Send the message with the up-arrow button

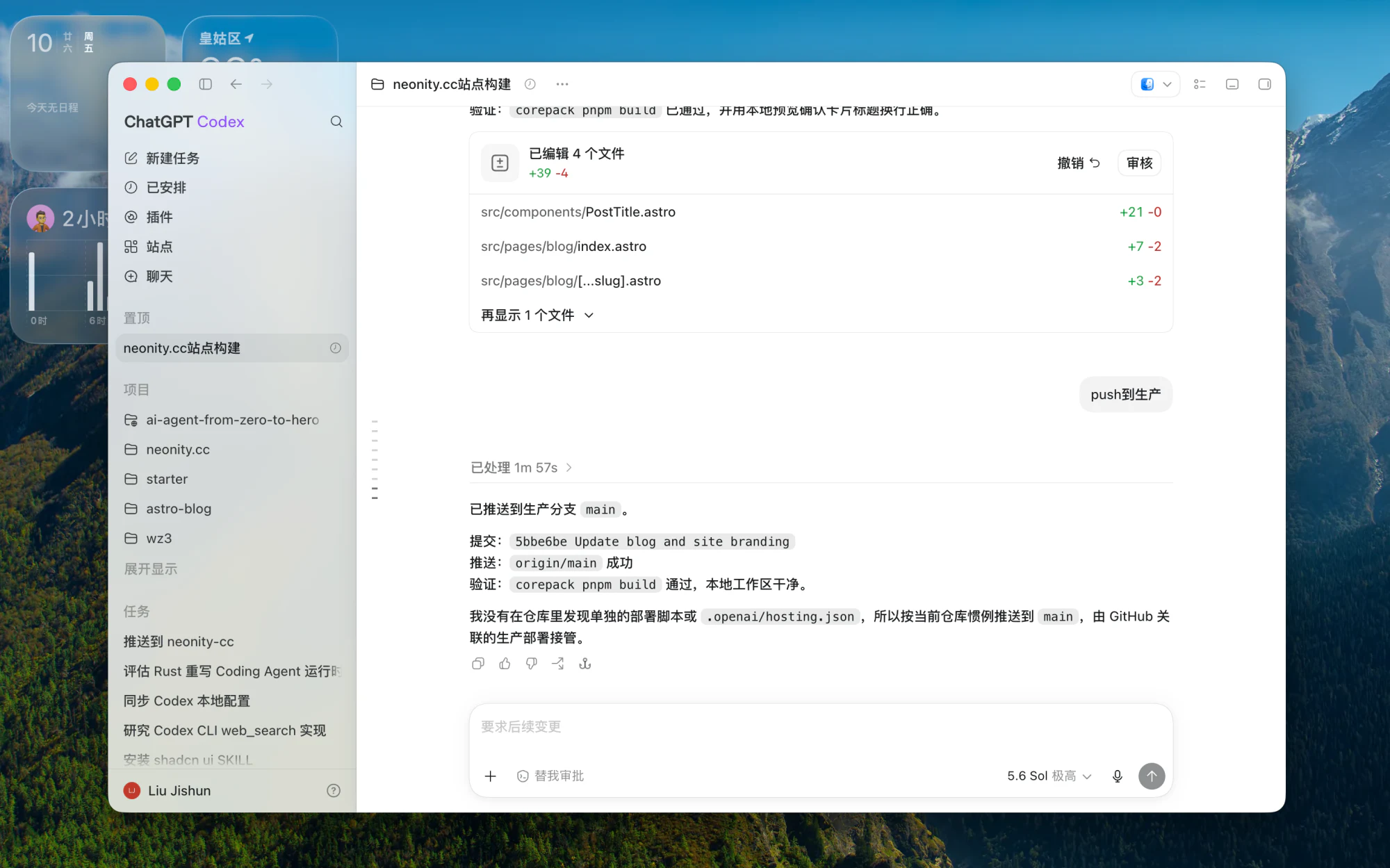coord(1152,776)
